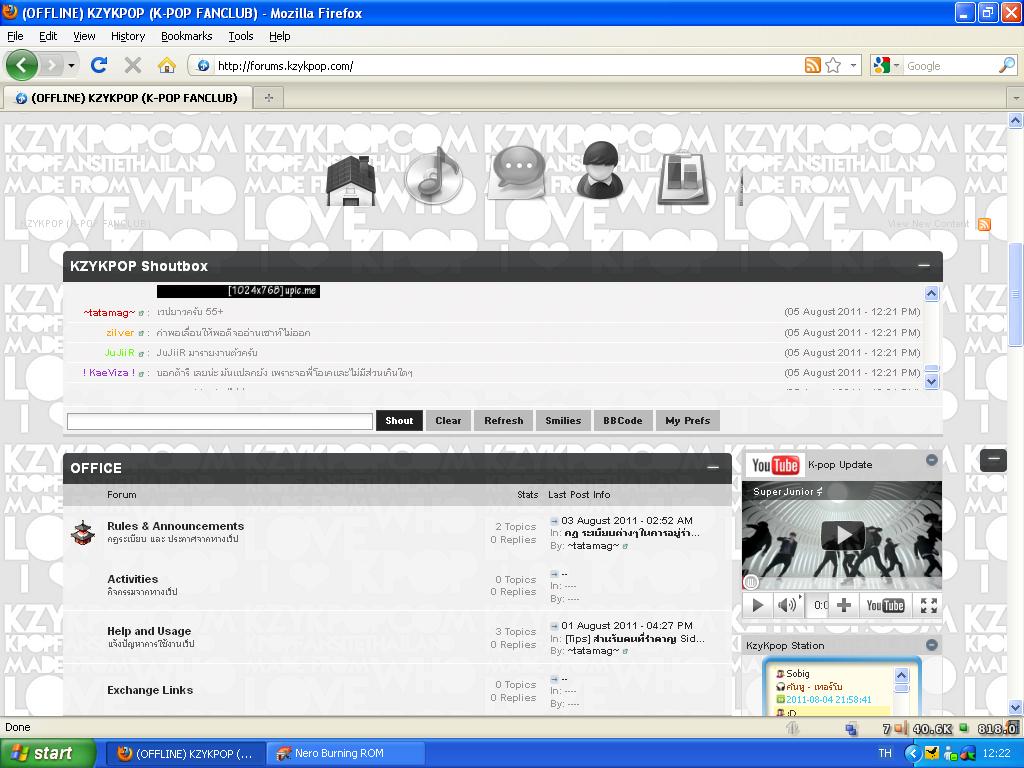
Task: Open a new tab with plus button
Action: (x=268, y=98)
